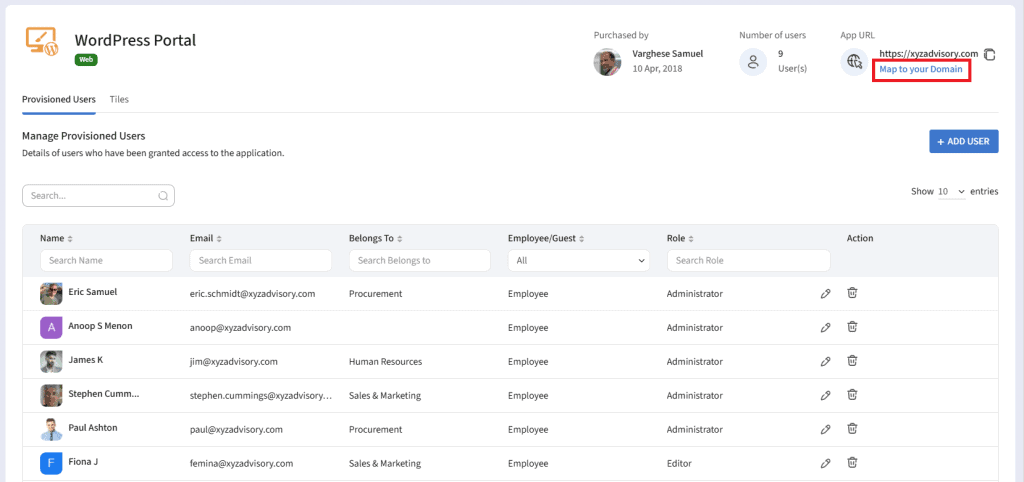
Task: Delete Anoop S Menon from provisioned users
Action: click(852, 327)
